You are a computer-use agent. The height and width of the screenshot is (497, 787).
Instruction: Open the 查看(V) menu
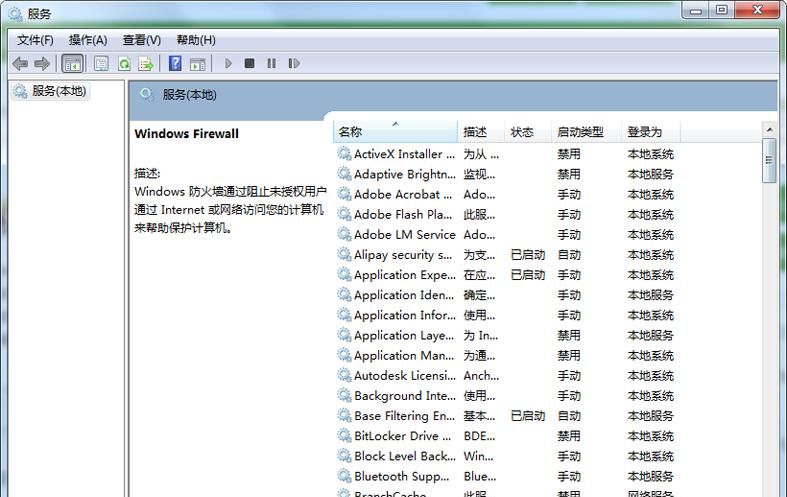pyautogui.click(x=142, y=40)
